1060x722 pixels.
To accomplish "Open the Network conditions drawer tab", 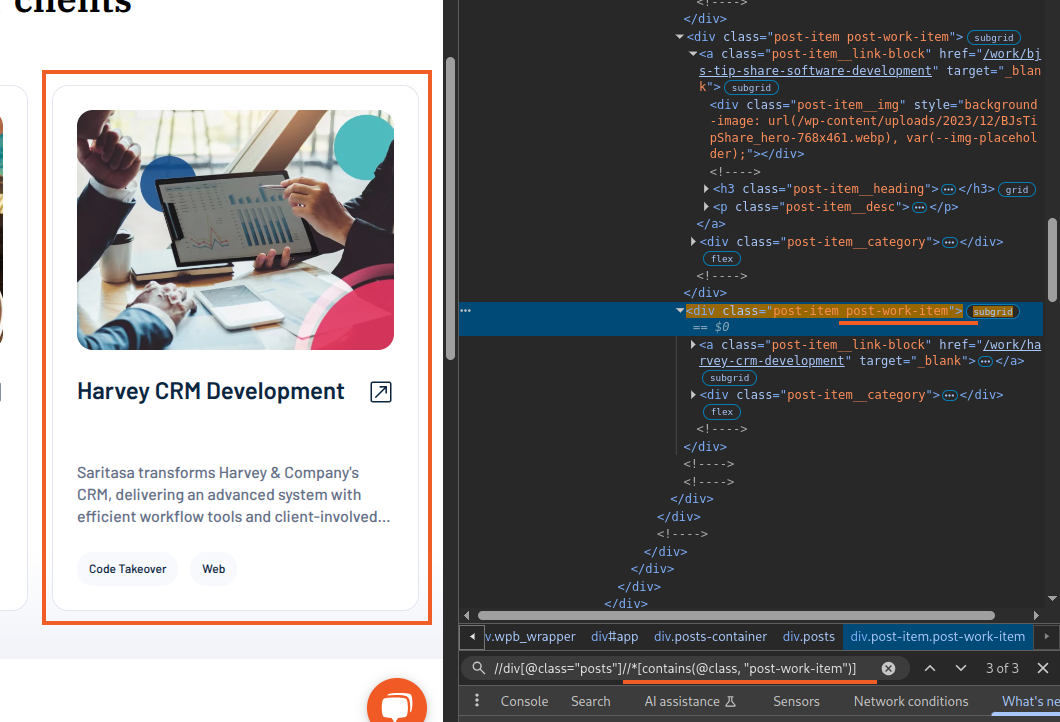I will 910,701.
